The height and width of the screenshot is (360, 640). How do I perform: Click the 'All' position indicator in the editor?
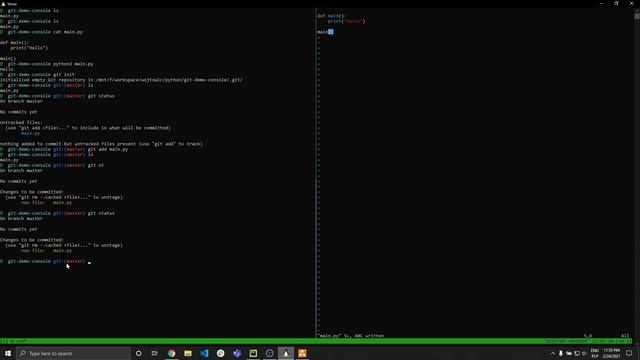625,336
